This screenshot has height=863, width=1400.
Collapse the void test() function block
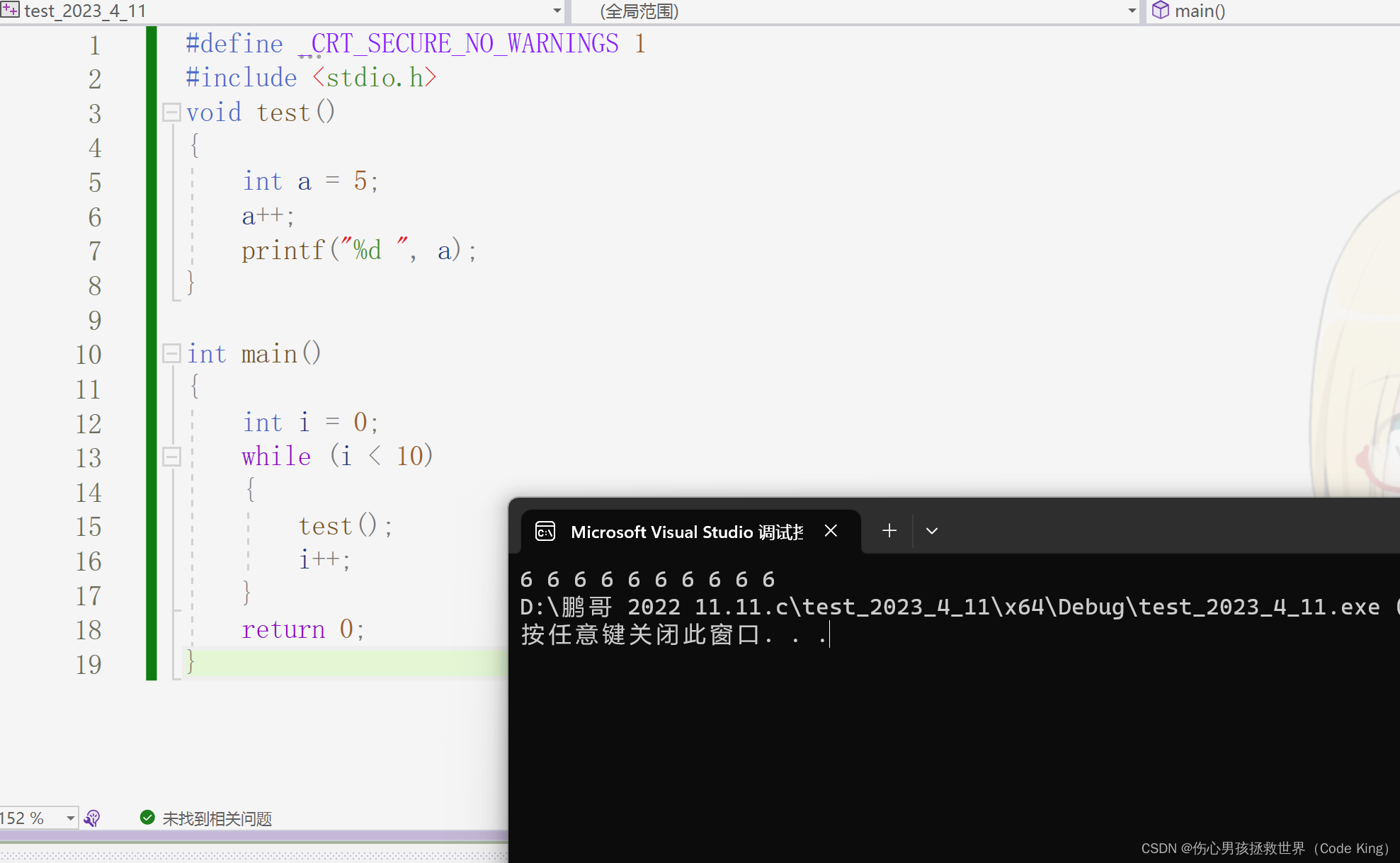click(171, 112)
